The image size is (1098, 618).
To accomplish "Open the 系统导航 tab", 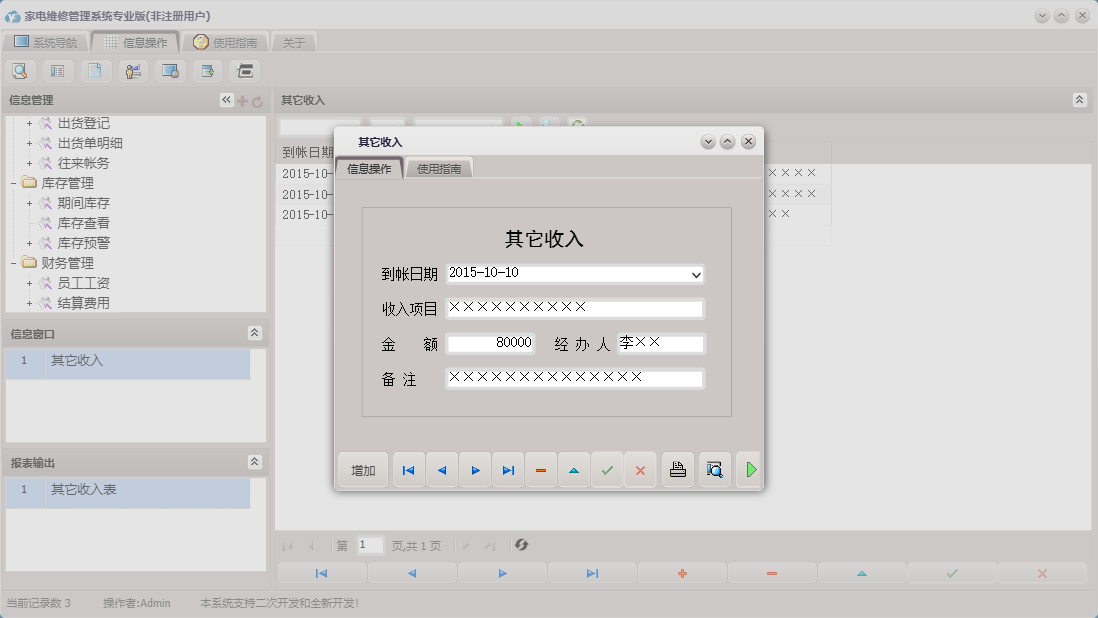I will pos(54,42).
